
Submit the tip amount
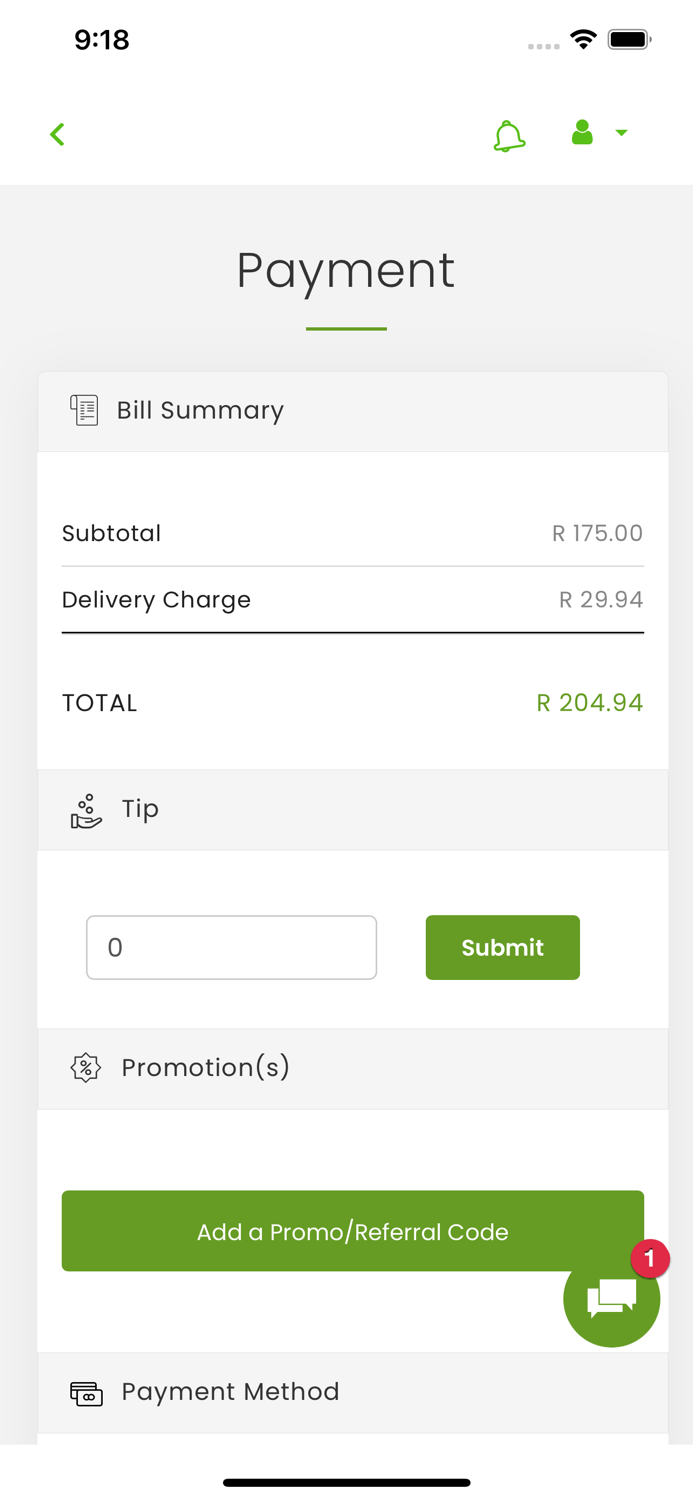[503, 947]
